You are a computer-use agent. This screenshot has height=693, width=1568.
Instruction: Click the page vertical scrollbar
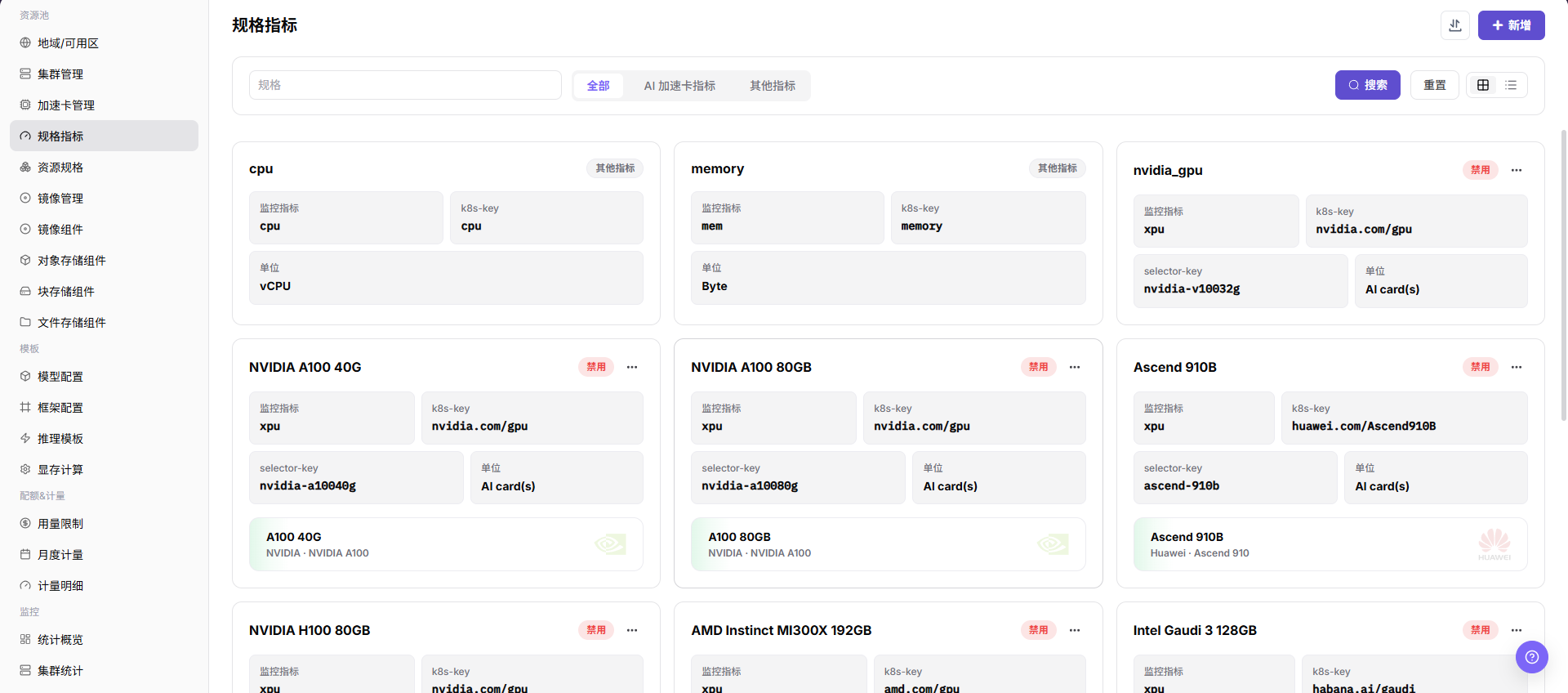click(x=1563, y=274)
